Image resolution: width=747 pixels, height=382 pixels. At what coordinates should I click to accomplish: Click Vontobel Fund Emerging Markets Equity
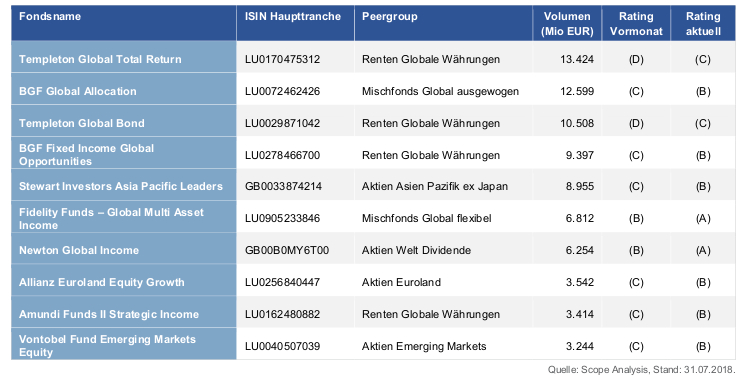107,346
